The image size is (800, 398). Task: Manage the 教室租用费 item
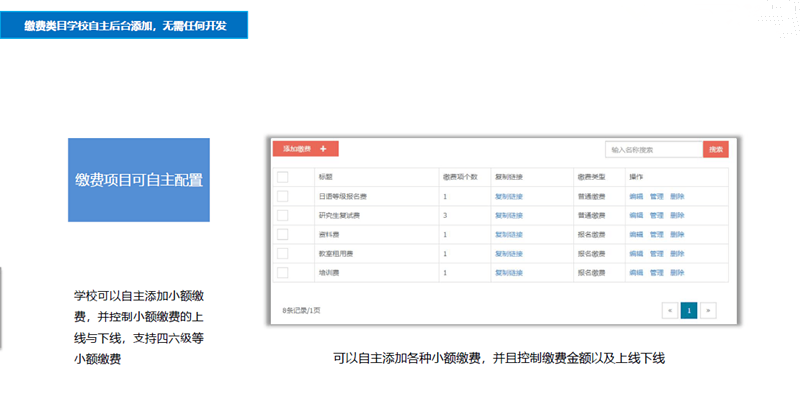(657, 254)
